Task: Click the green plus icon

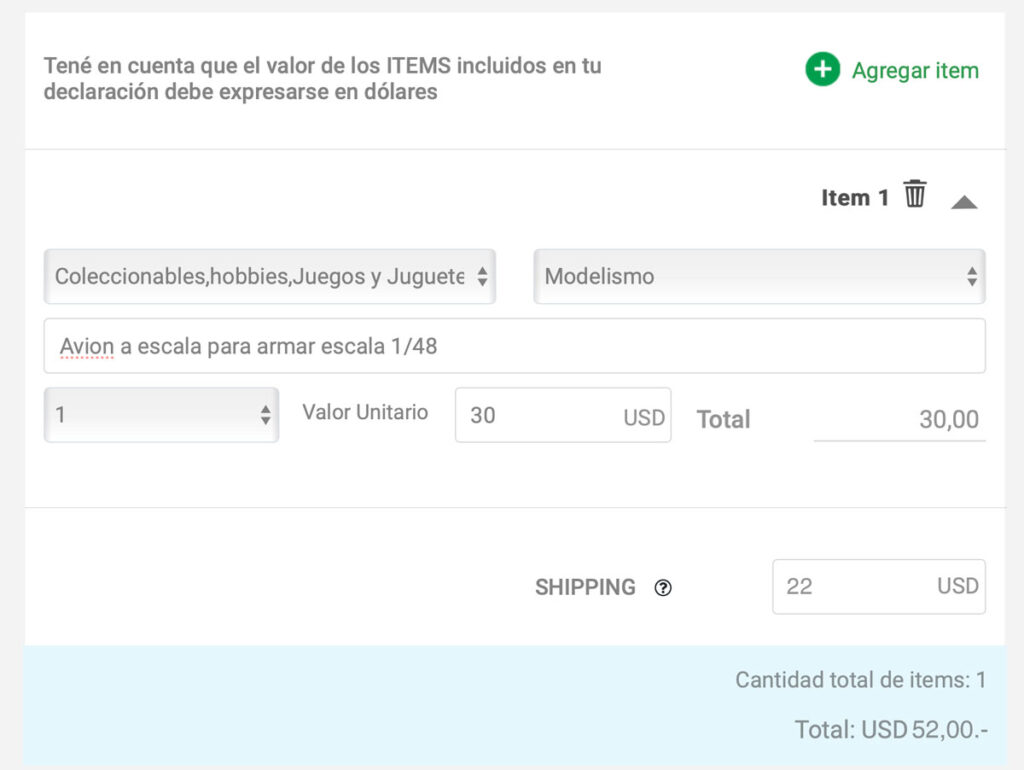Action: [x=822, y=69]
